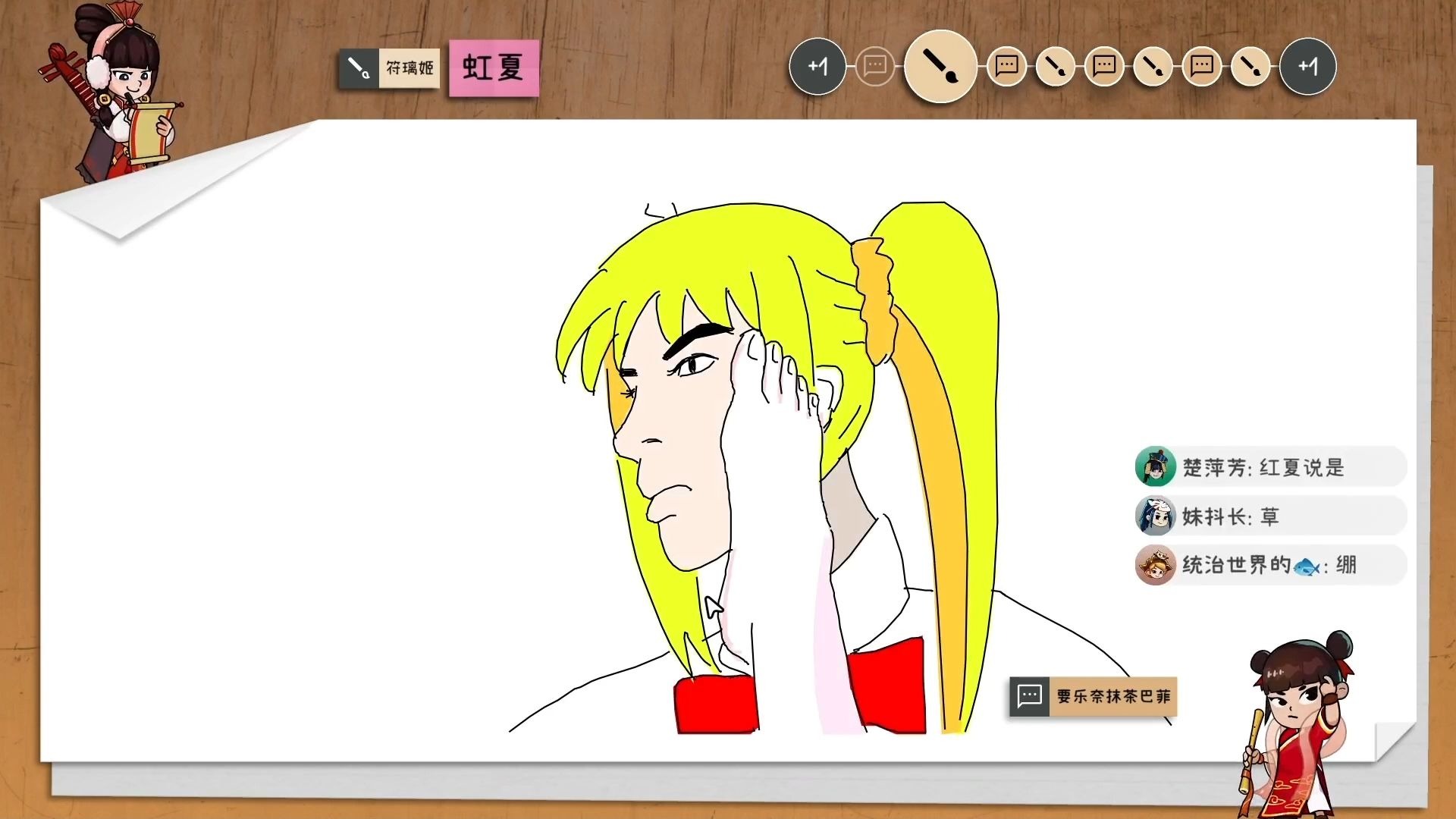1456x819 pixels.
Task: Click the pink 虹夏 prompt label
Action: 494,68
